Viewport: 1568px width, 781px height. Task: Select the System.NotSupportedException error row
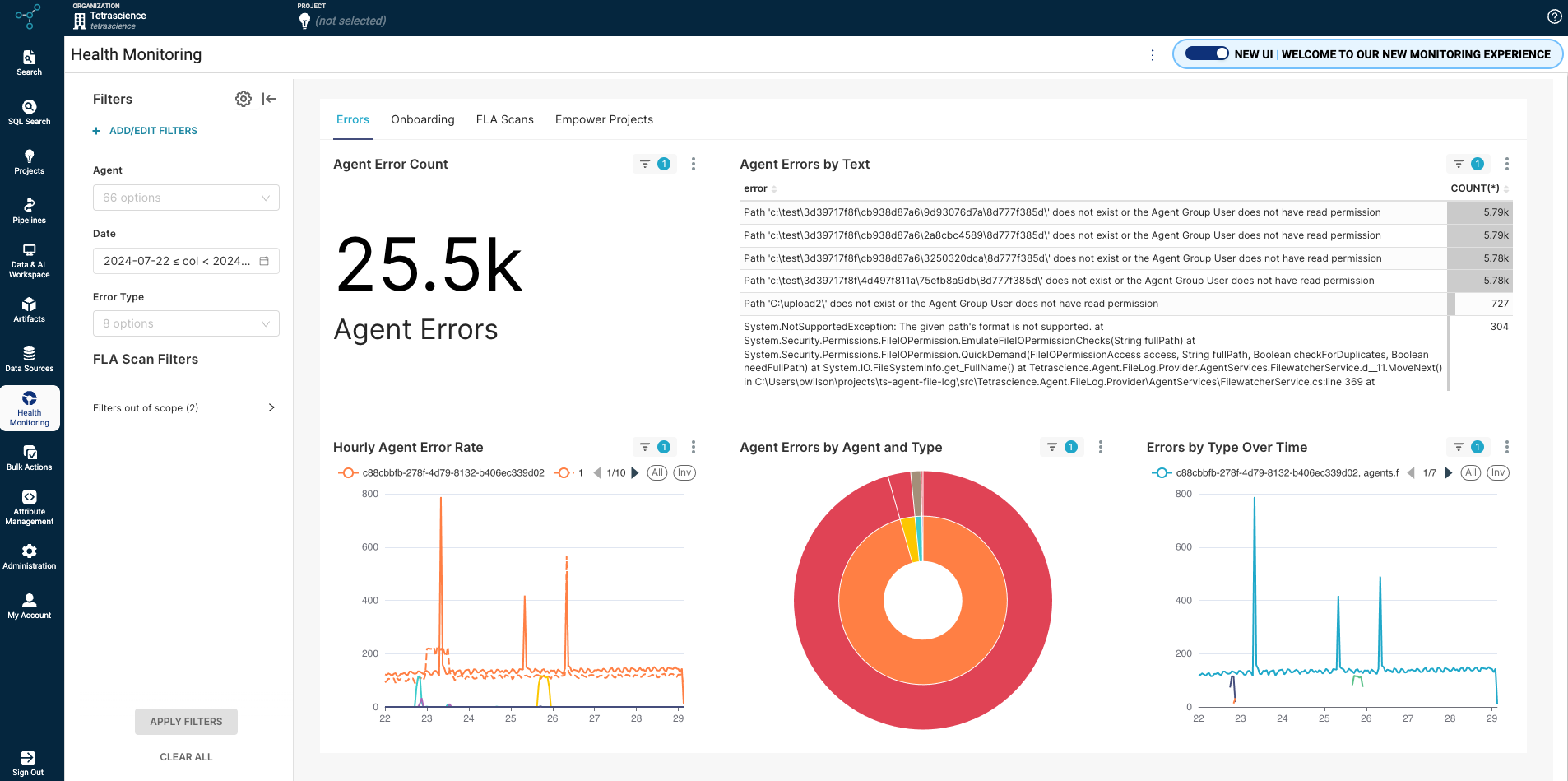[x=1125, y=354]
